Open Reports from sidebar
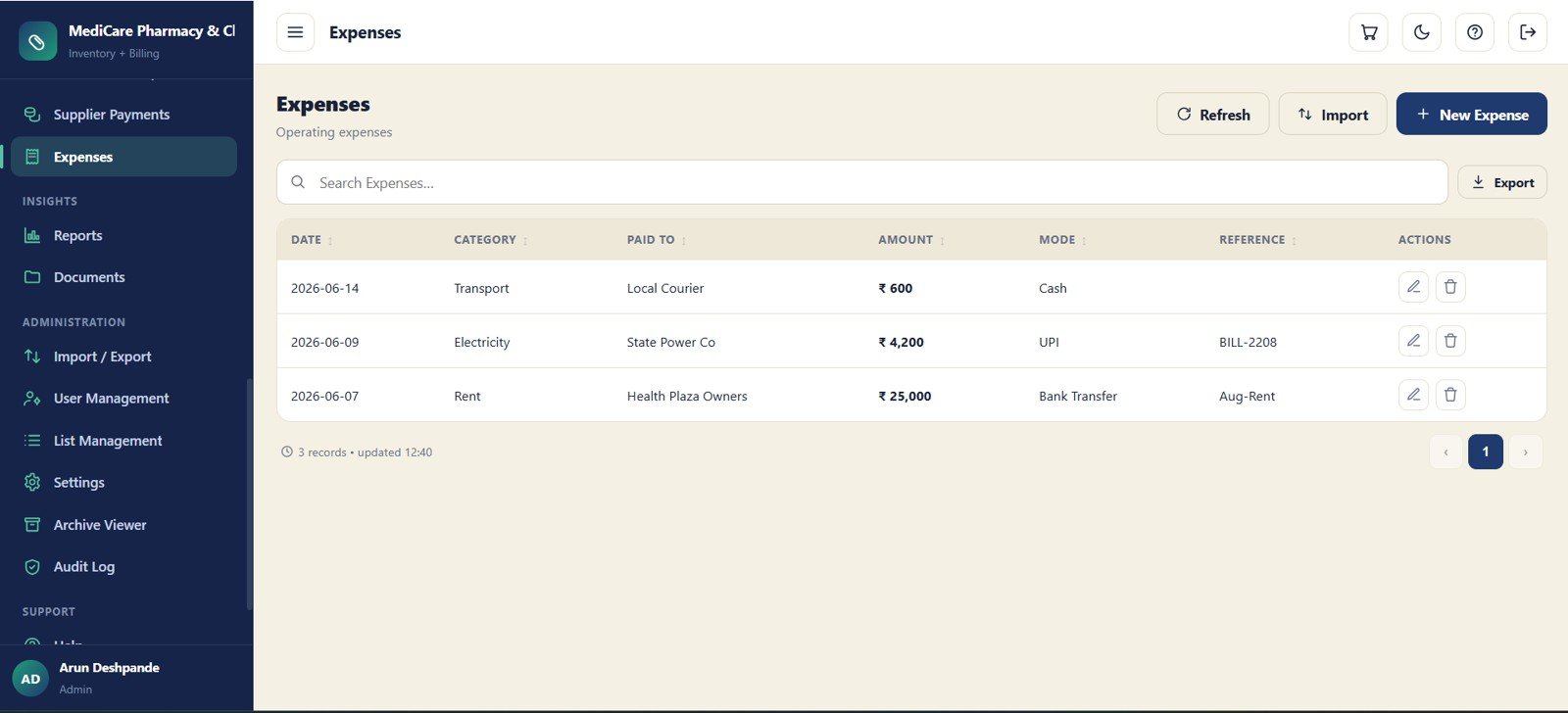1568x713 pixels. coord(123,236)
